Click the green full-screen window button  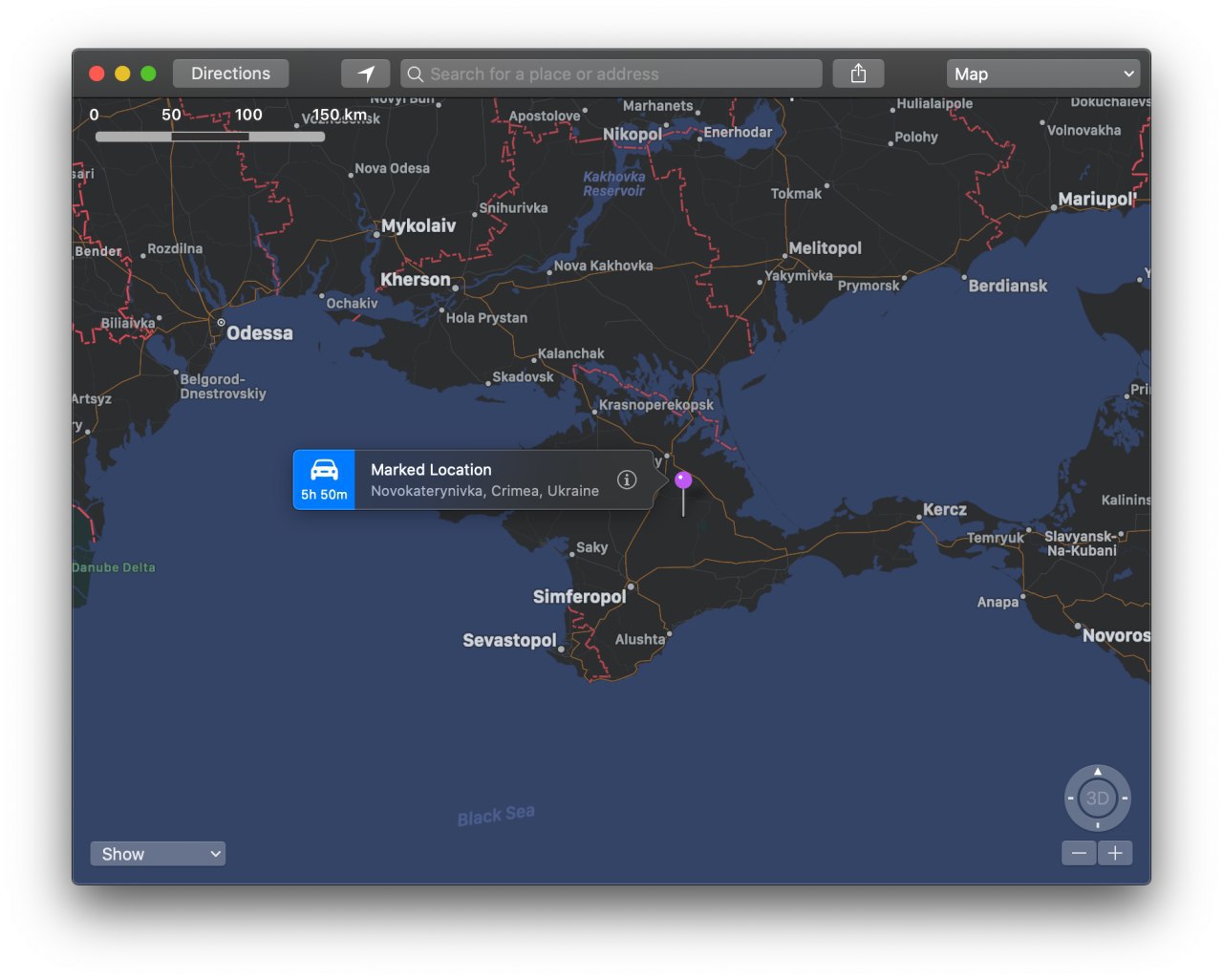[148, 74]
